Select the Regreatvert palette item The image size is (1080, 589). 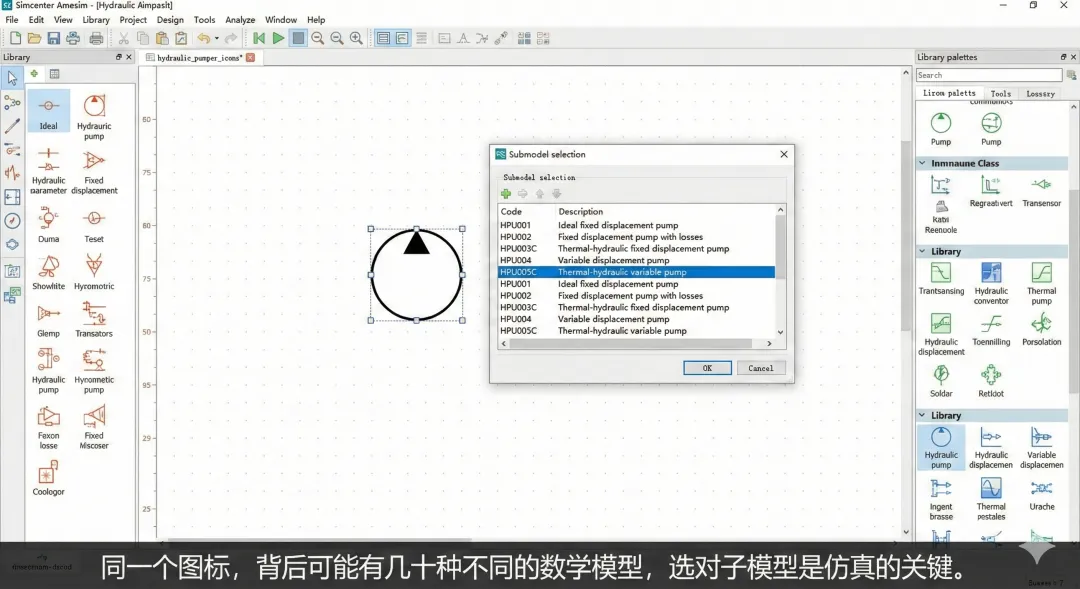991,191
